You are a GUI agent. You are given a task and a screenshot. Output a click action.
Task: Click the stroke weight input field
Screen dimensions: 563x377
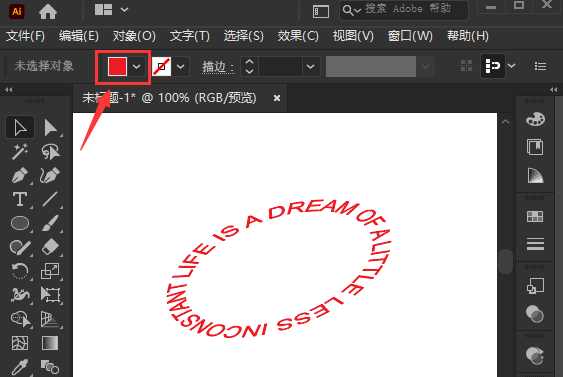click(x=280, y=66)
